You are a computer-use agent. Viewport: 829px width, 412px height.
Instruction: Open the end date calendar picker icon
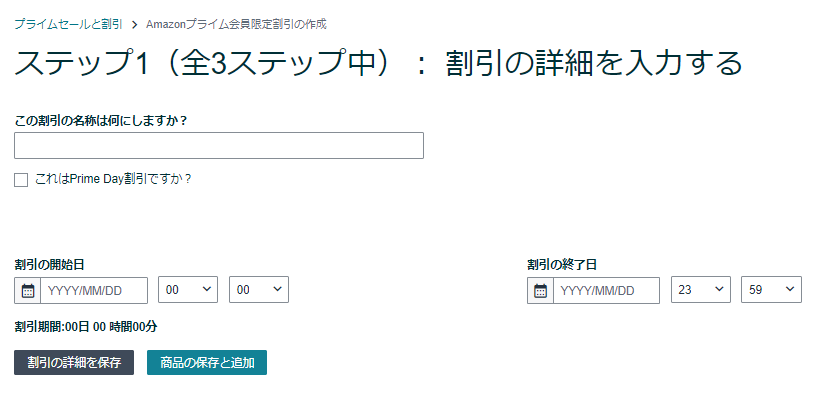[x=540, y=291]
